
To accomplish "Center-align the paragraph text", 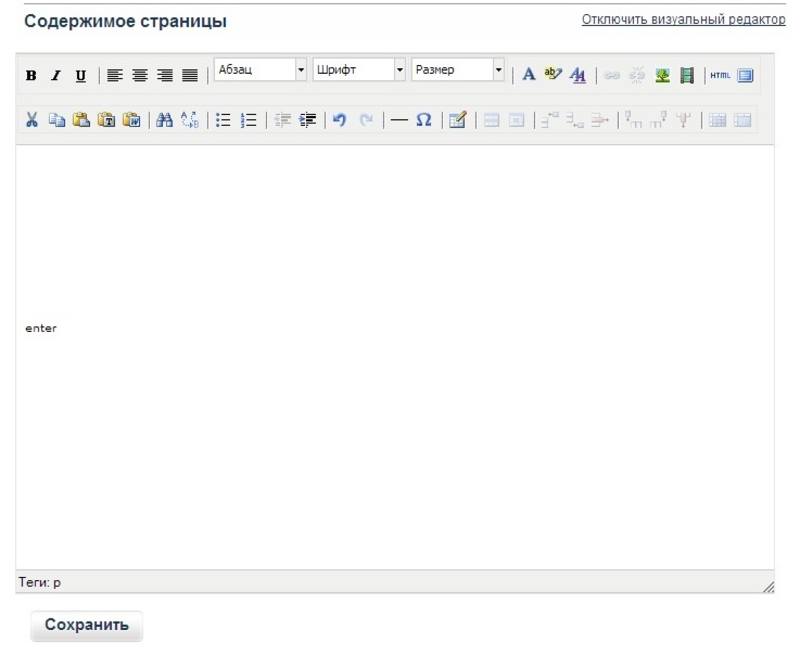I will click(140, 75).
